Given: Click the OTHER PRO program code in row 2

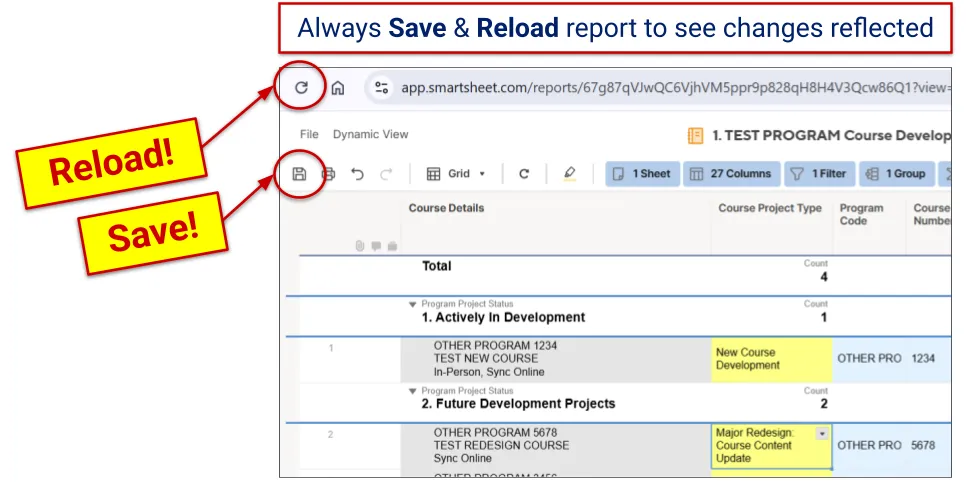Looking at the screenshot, I should pyautogui.click(x=869, y=445).
